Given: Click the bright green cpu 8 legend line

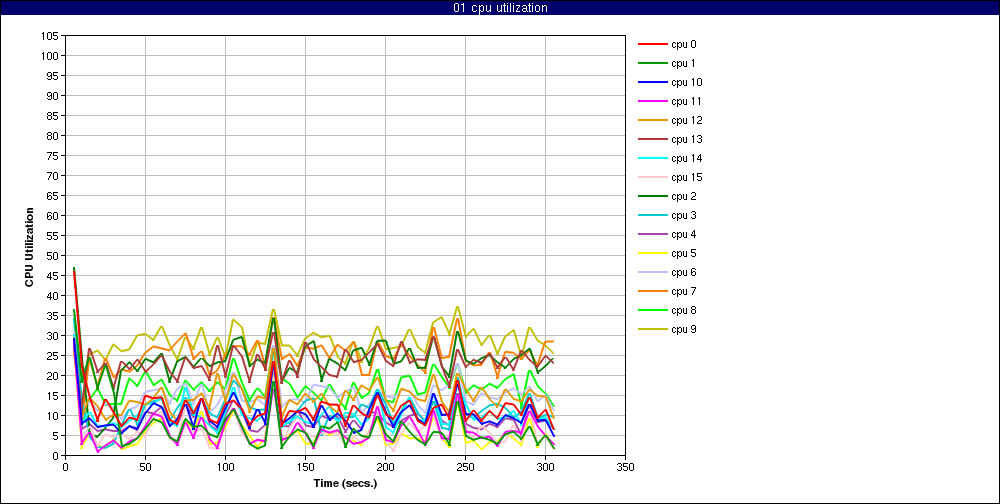Looking at the screenshot, I should pyautogui.click(x=653, y=311).
